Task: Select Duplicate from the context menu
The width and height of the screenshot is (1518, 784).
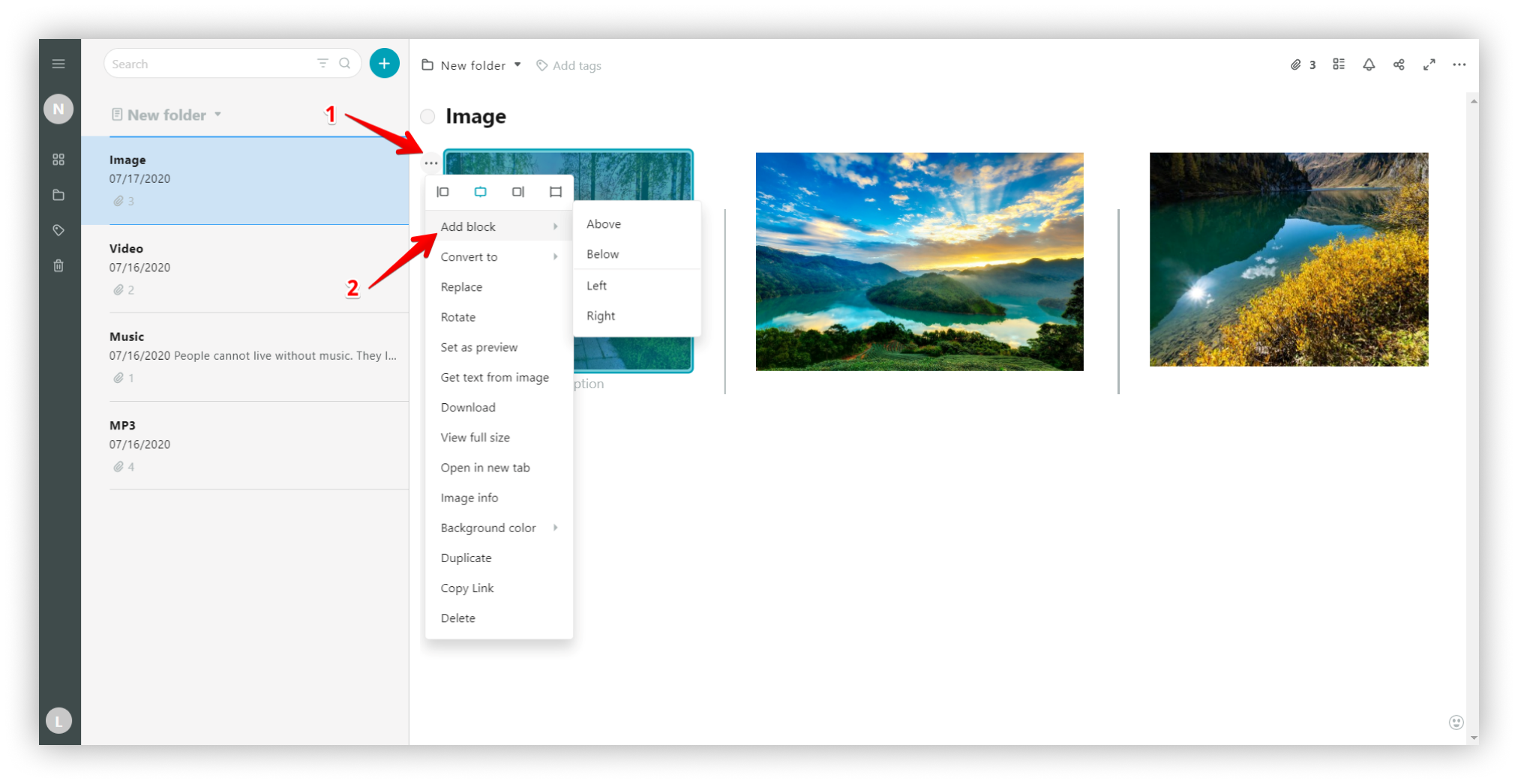Action: (x=499, y=558)
